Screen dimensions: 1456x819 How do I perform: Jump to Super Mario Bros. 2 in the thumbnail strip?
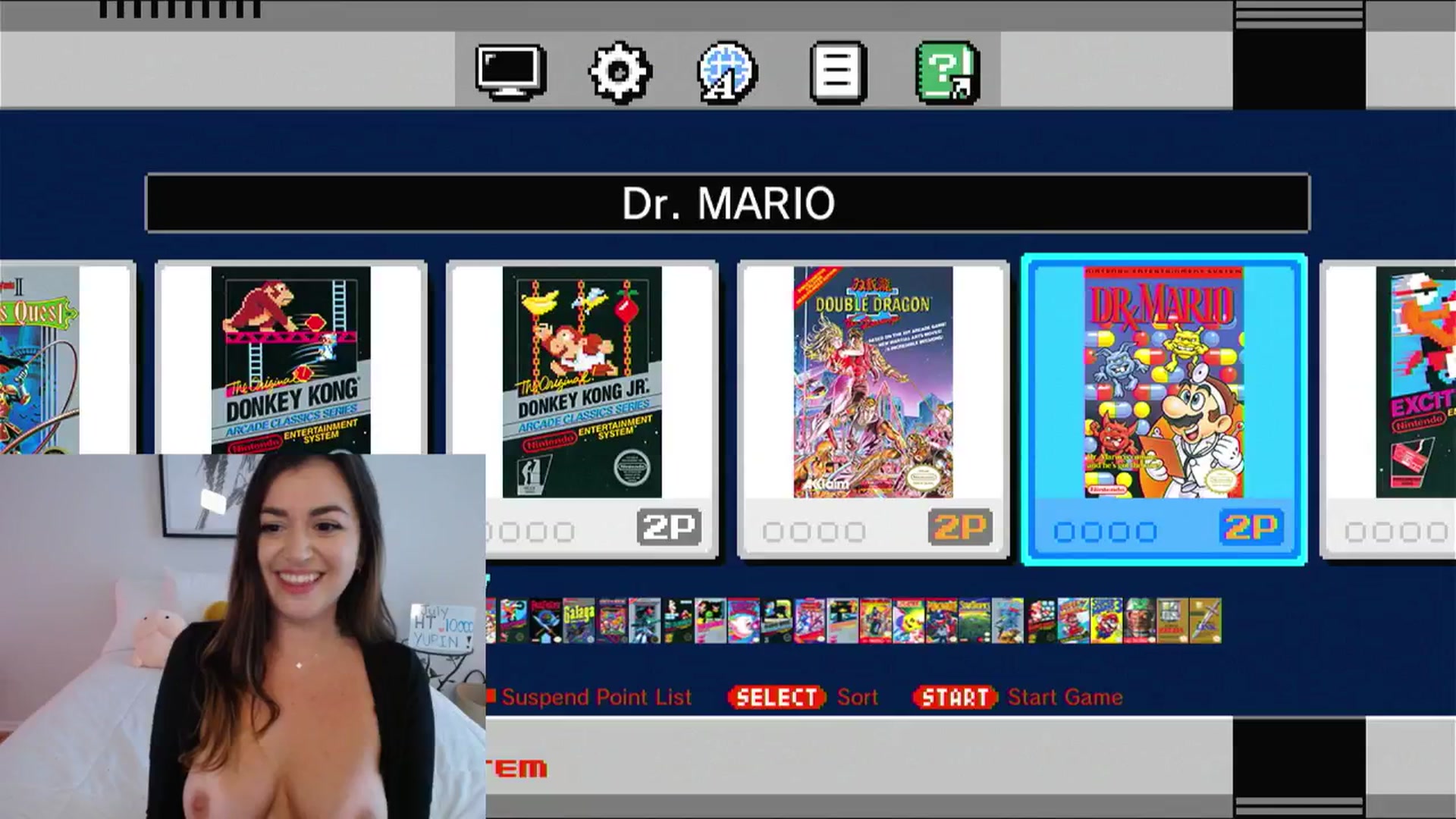pos(1075,621)
